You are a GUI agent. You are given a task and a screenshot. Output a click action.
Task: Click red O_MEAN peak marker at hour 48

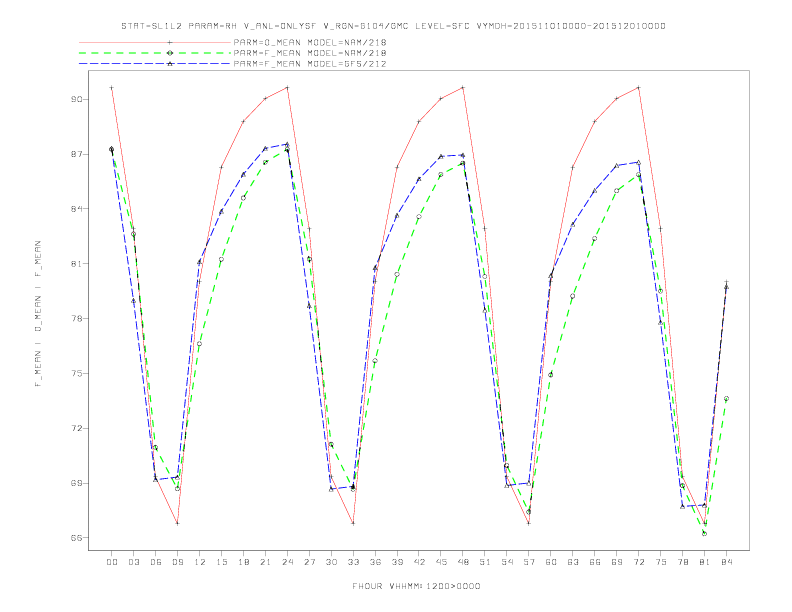point(463,87)
